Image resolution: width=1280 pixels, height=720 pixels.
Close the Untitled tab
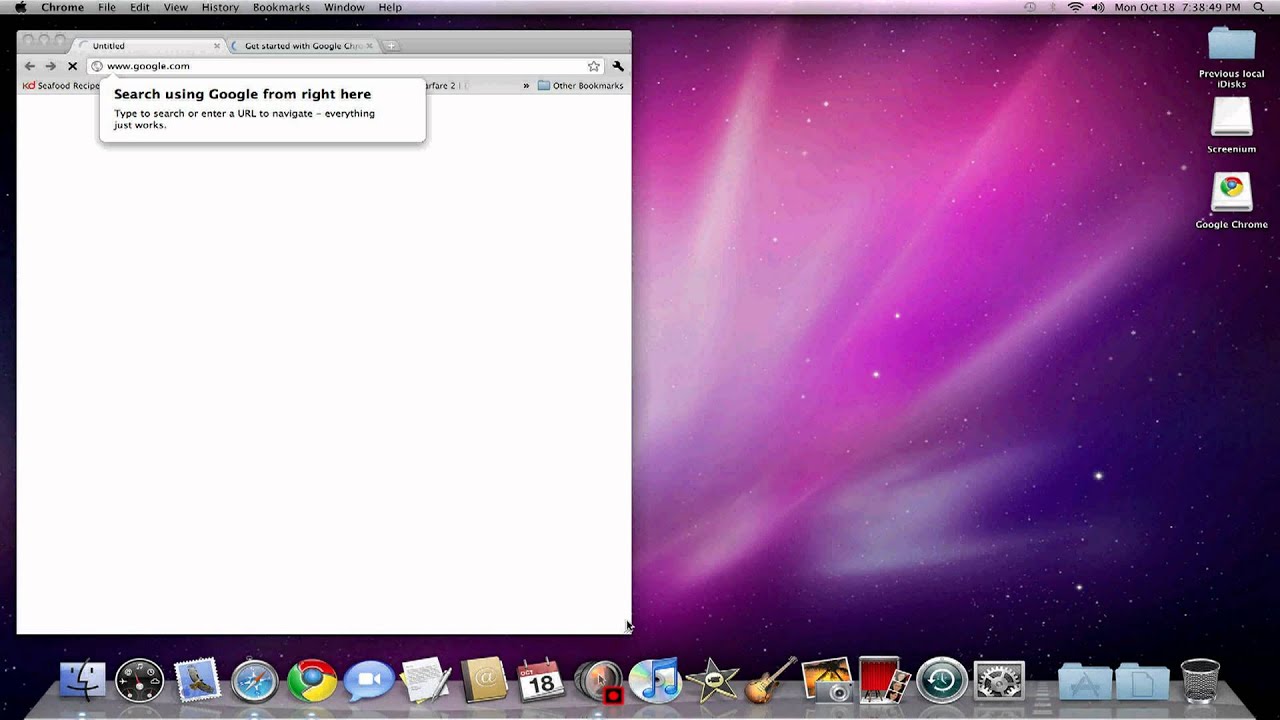217,46
